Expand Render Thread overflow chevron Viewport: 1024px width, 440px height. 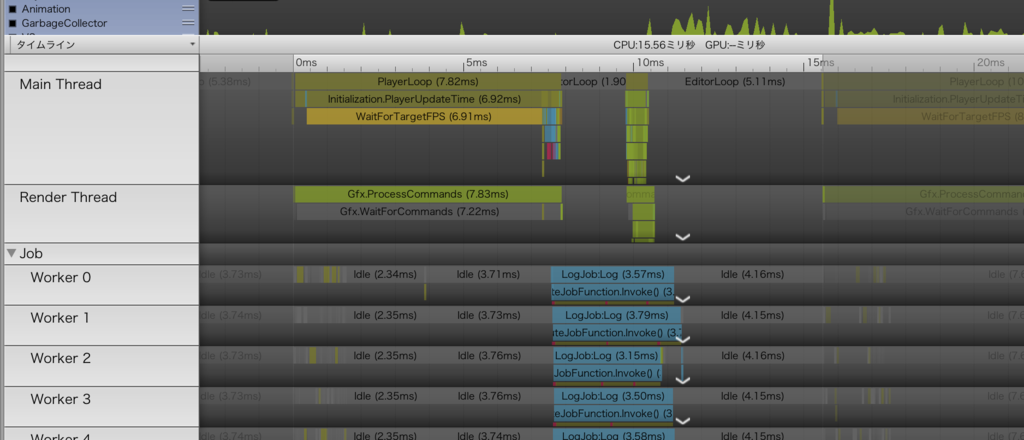pyautogui.click(x=682, y=237)
